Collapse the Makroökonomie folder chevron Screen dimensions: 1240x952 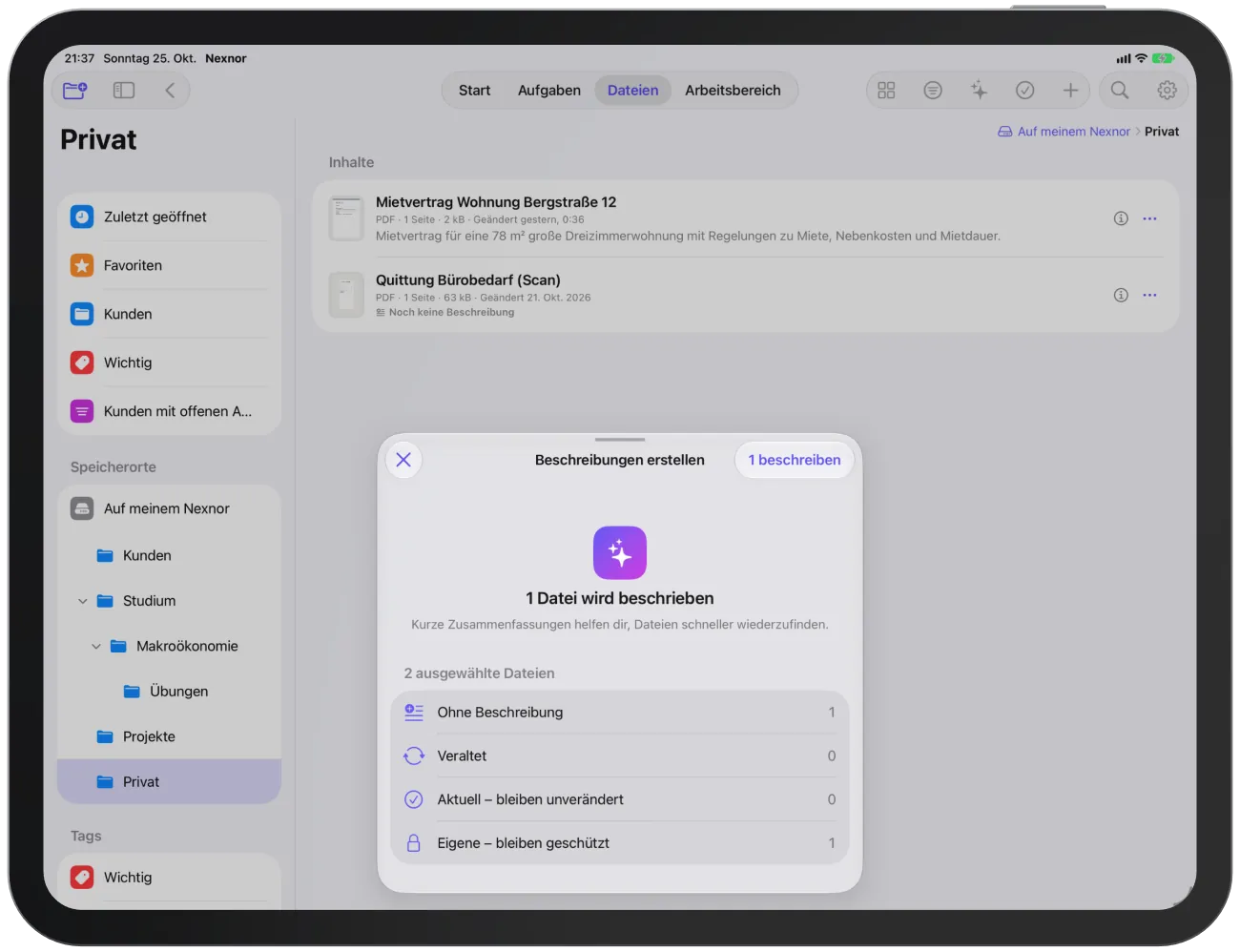96,646
